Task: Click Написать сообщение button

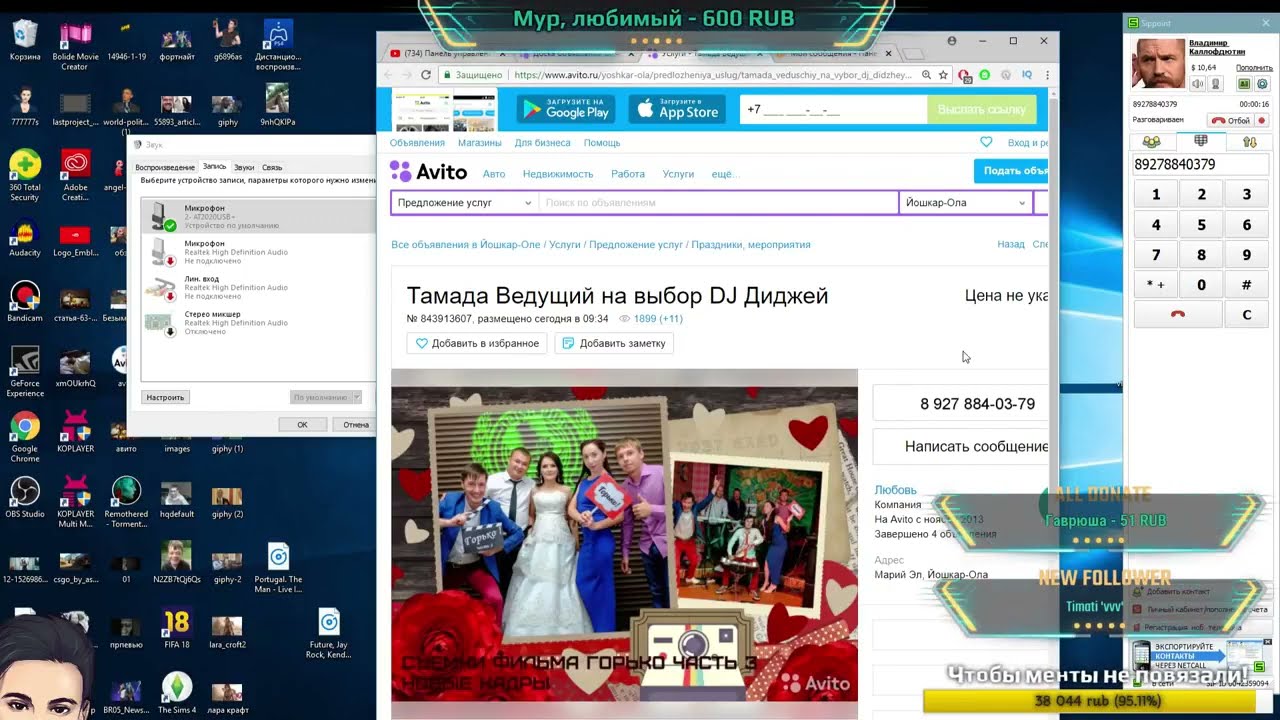Action: click(x=961, y=447)
